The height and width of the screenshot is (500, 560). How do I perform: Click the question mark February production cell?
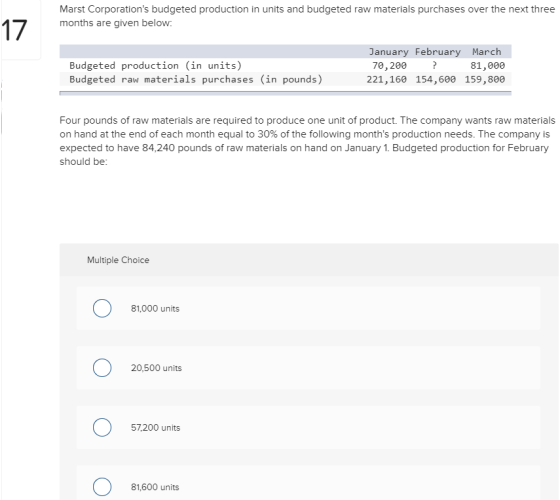click(435, 65)
